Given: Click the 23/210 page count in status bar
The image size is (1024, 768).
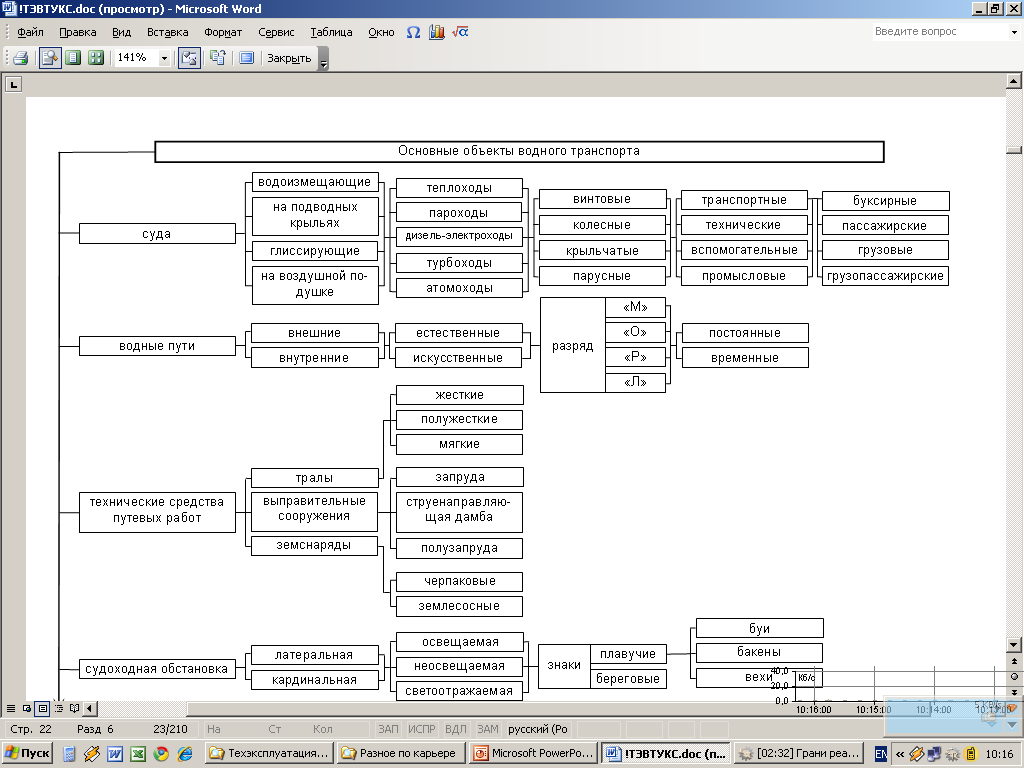Looking at the screenshot, I should (x=170, y=729).
